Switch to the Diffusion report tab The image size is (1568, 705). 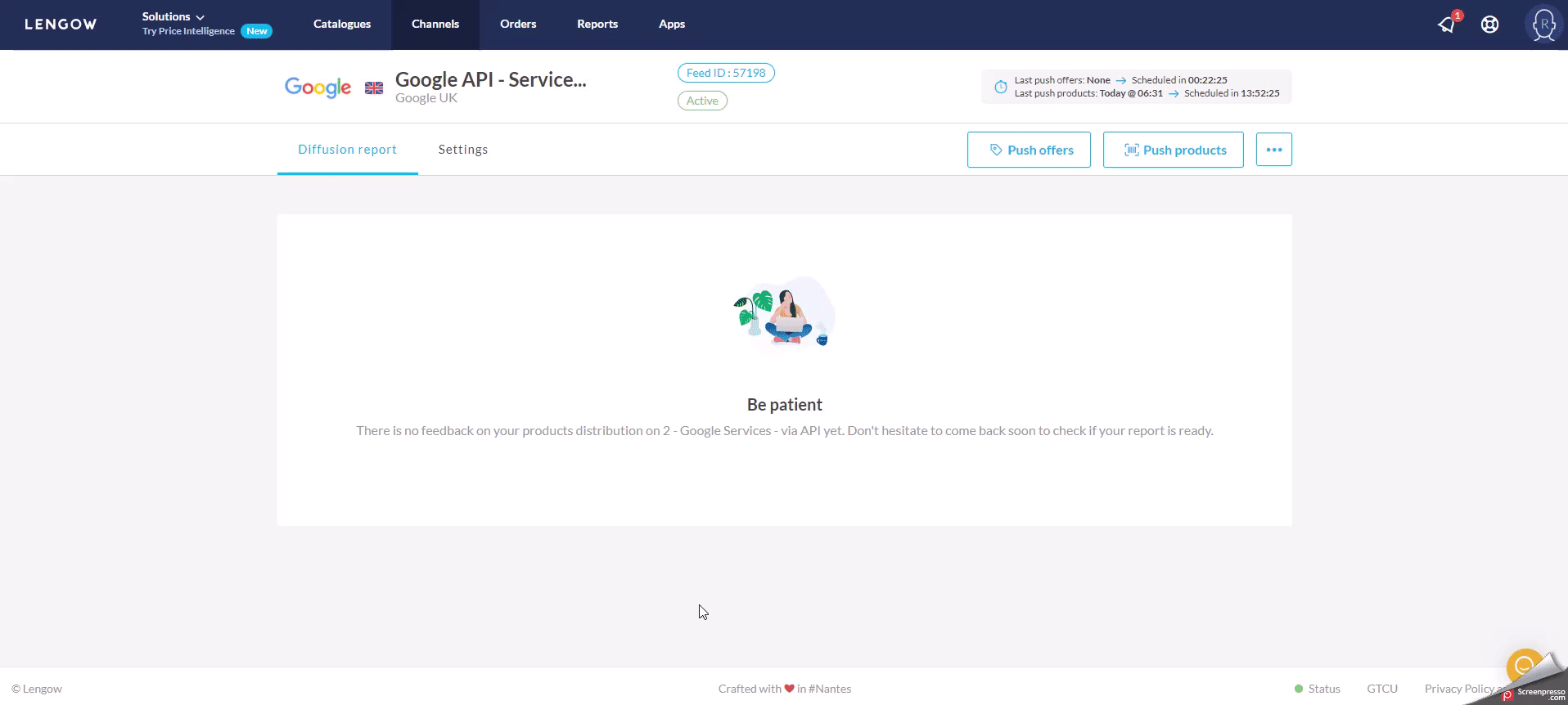348,150
